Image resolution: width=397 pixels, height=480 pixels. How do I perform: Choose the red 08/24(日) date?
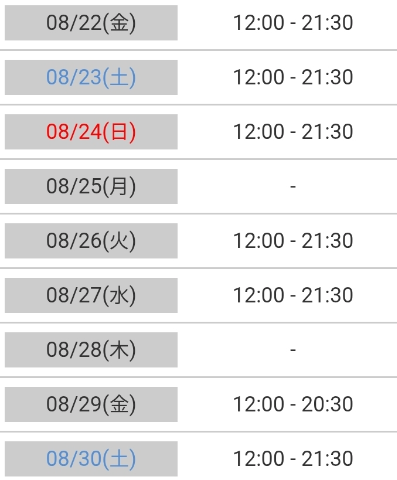click(91, 132)
